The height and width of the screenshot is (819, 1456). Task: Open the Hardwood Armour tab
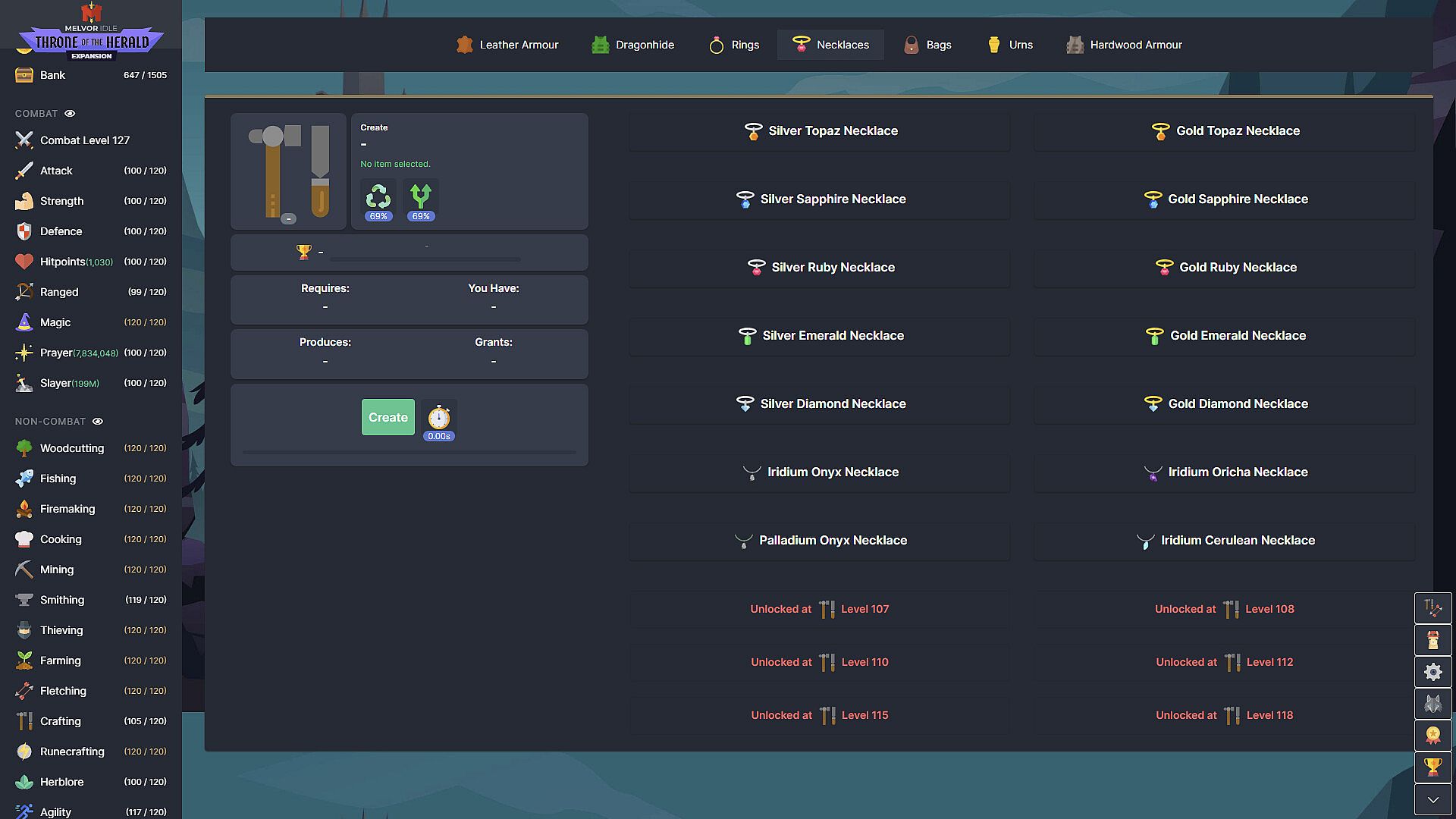[1125, 45]
